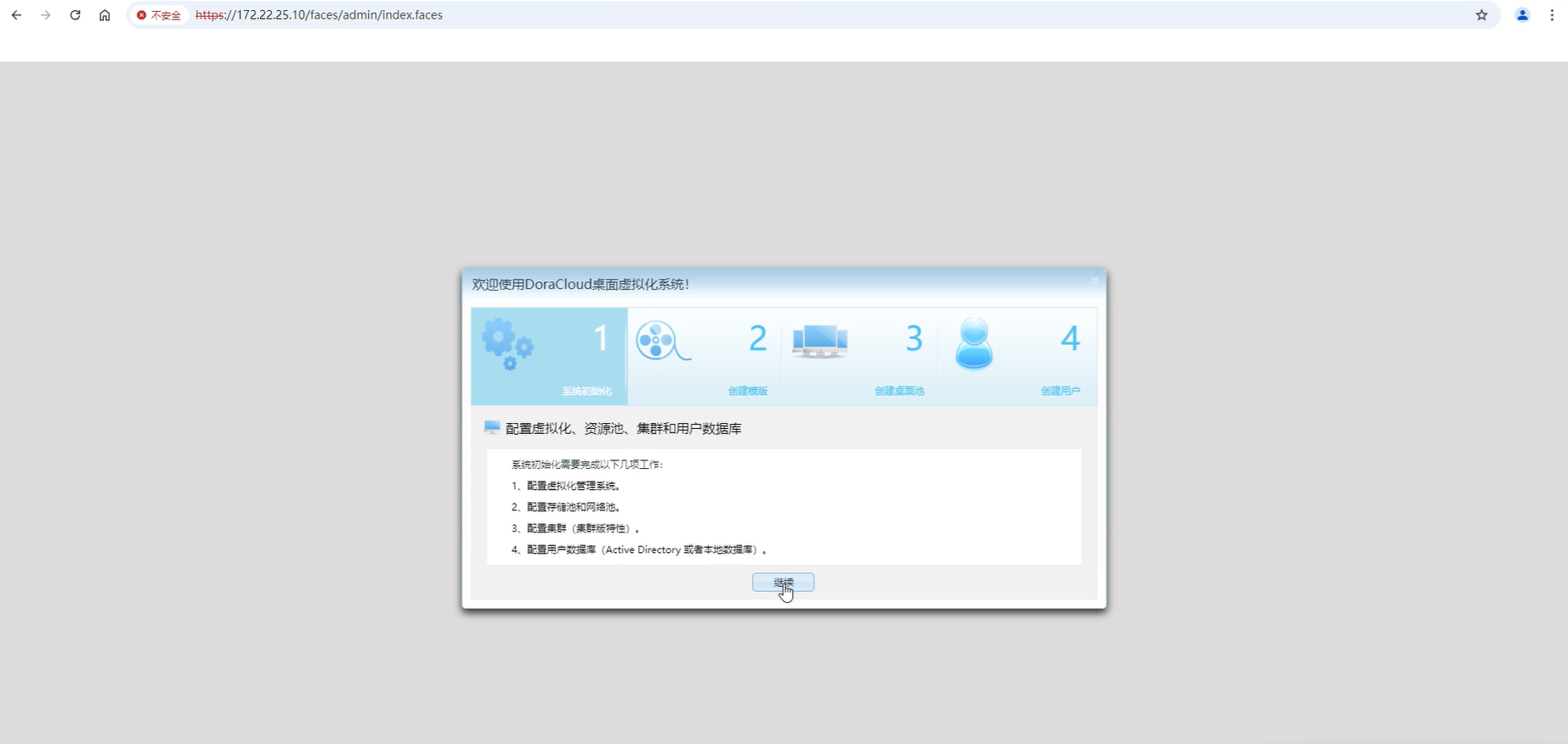Screen dimensions: 1568x744
Task: Select the 系统初始化 step label
Action: [586, 391]
